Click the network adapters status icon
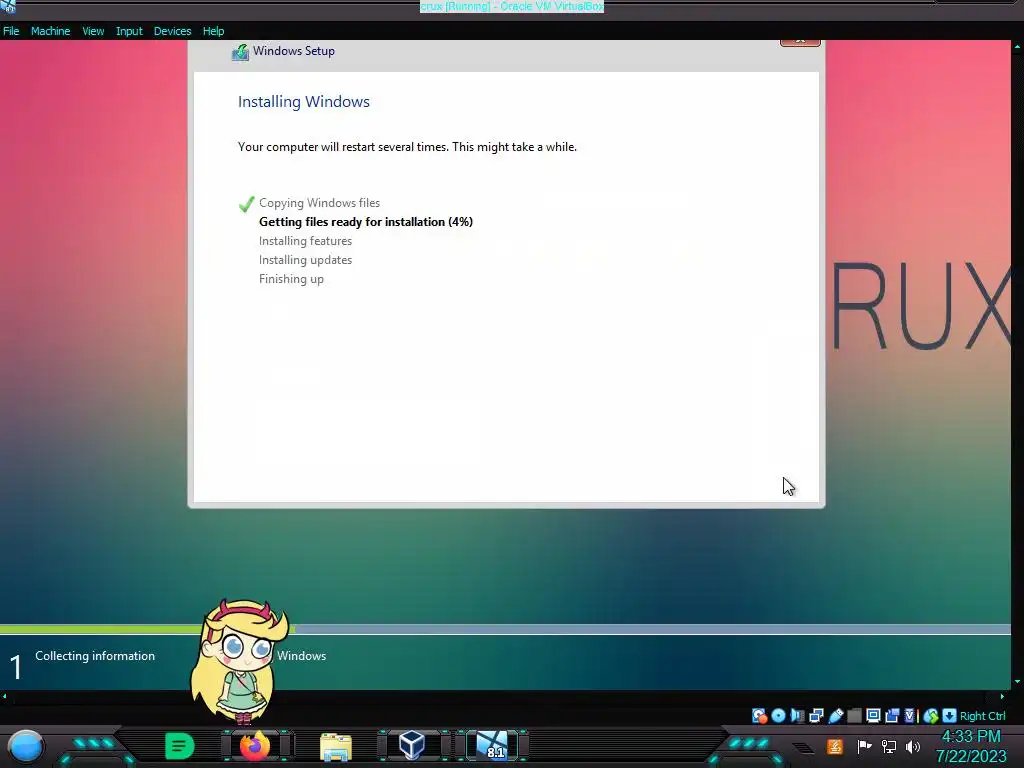1024x768 pixels. coord(816,716)
